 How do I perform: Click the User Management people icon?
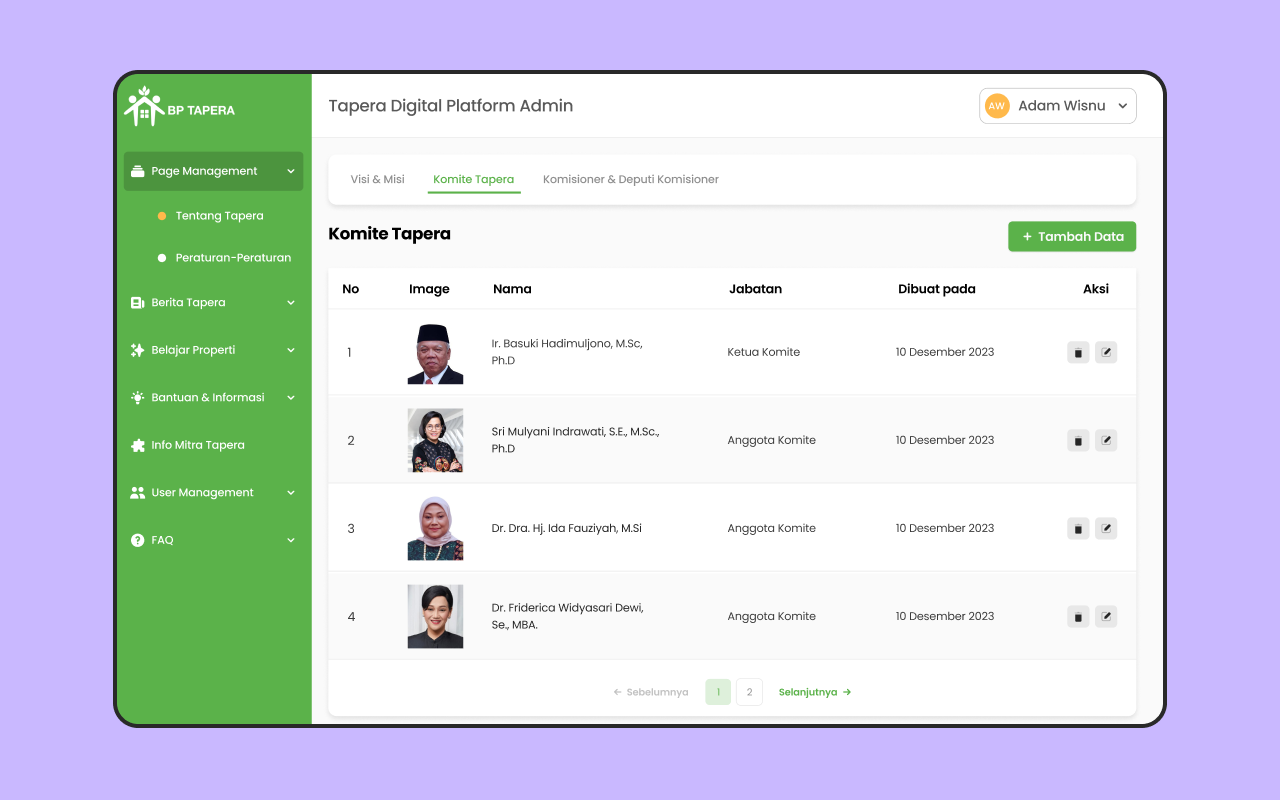point(137,493)
